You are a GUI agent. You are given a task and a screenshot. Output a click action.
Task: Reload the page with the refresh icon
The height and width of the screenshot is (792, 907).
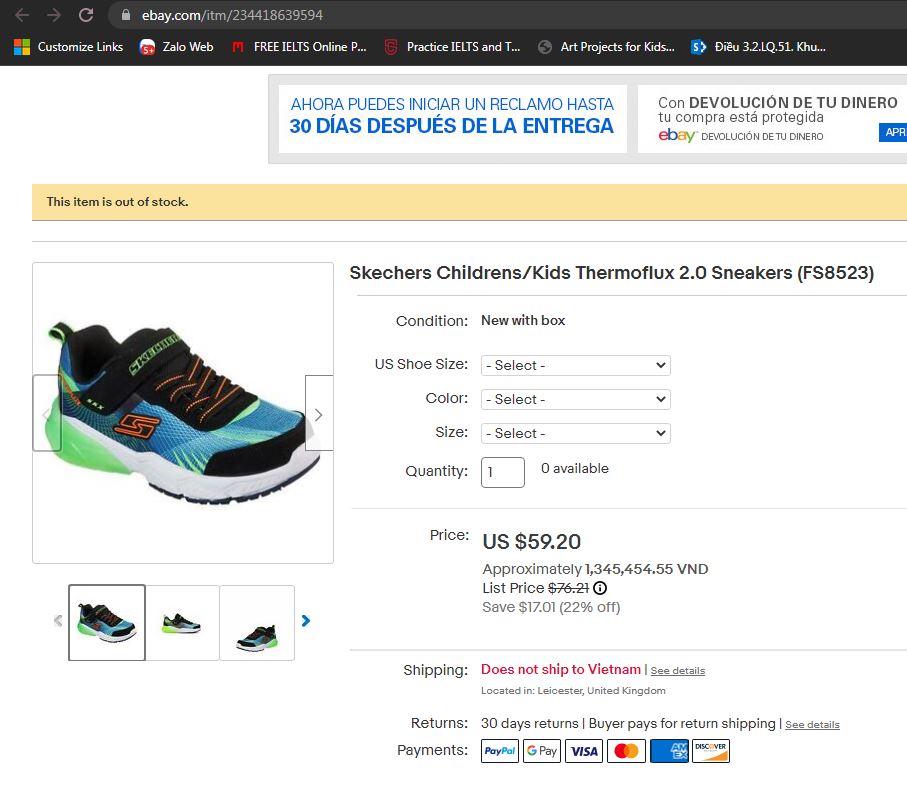click(x=86, y=15)
